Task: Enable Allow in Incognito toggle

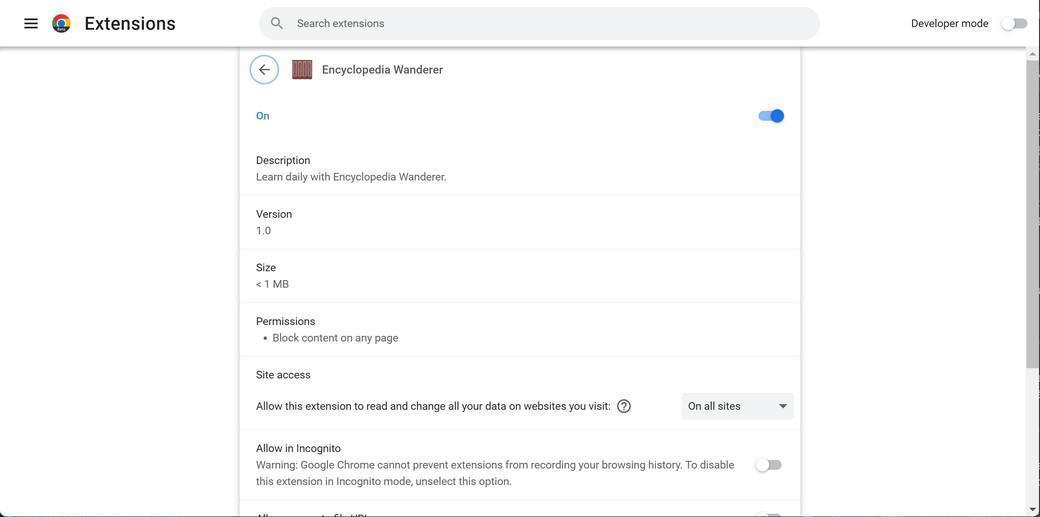Action: (x=768, y=465)
